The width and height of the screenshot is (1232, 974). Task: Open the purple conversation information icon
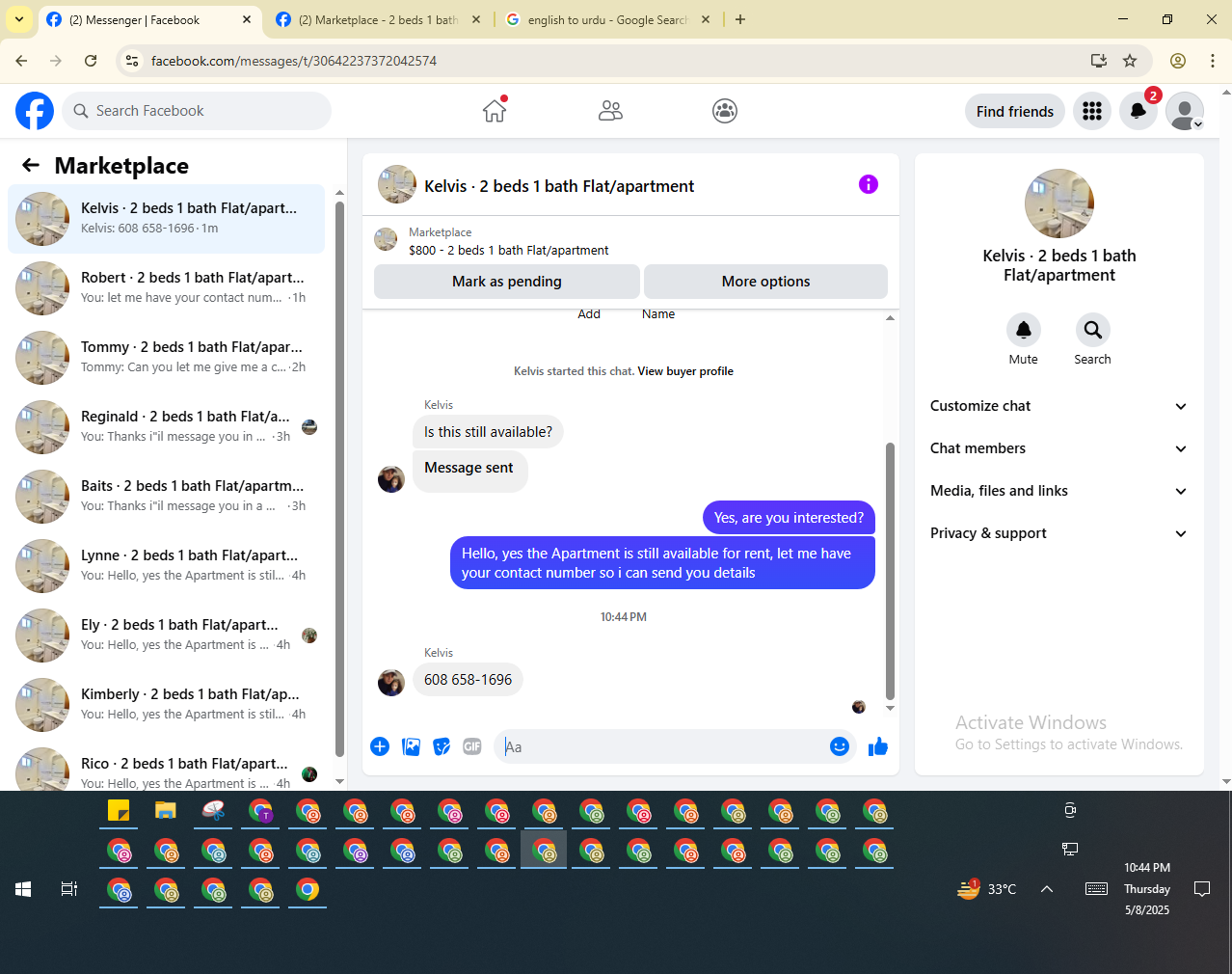click(869, 184)
